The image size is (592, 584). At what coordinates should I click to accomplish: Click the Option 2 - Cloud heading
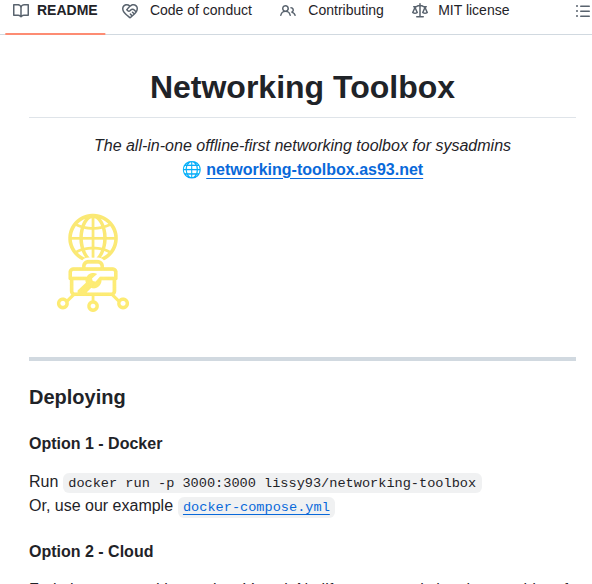pyautogui.click(x=91, y=552)
